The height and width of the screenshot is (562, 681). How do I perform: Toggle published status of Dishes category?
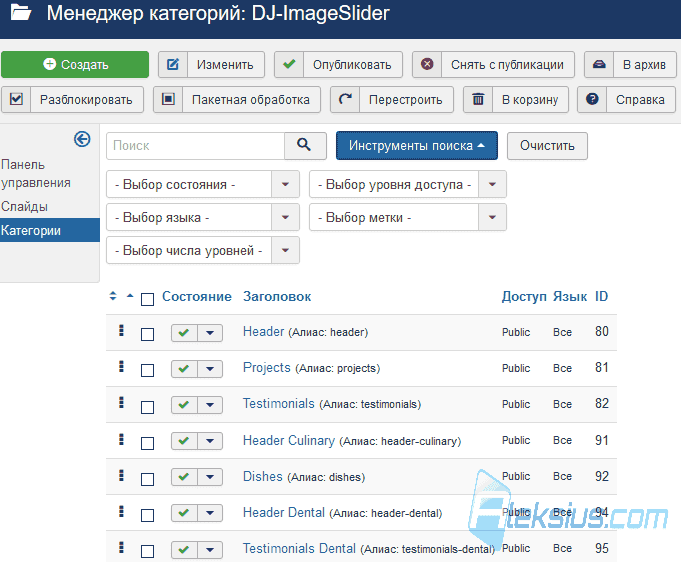pyautogui.click(x=184, y=477)
